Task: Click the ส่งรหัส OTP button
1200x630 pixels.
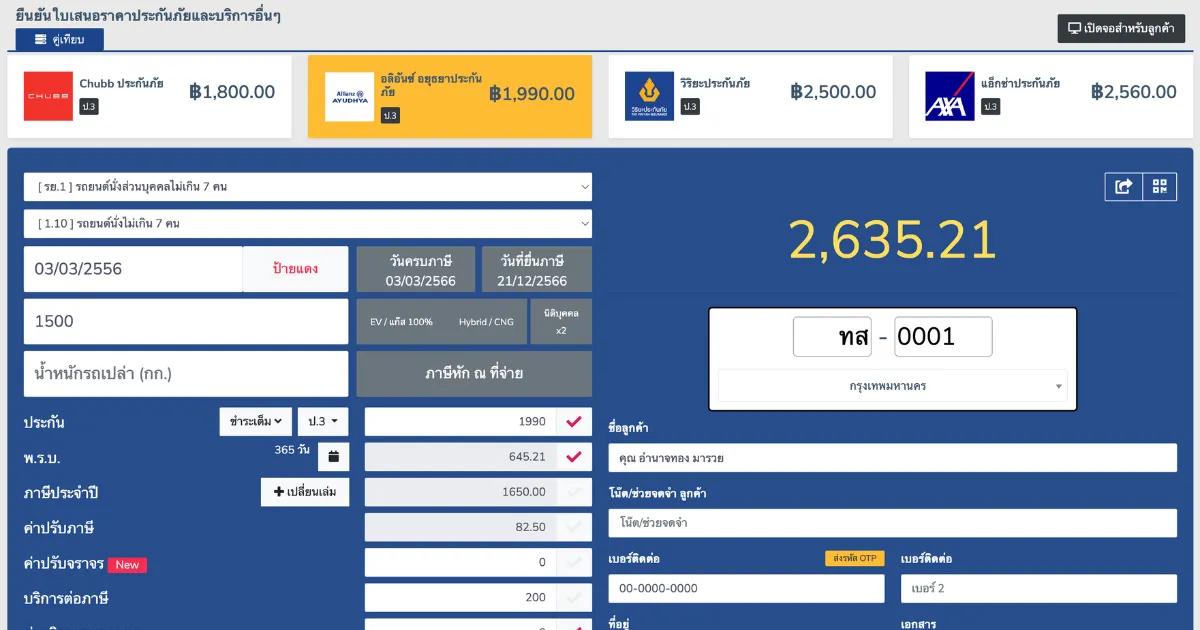Action: tap(854, 559)
